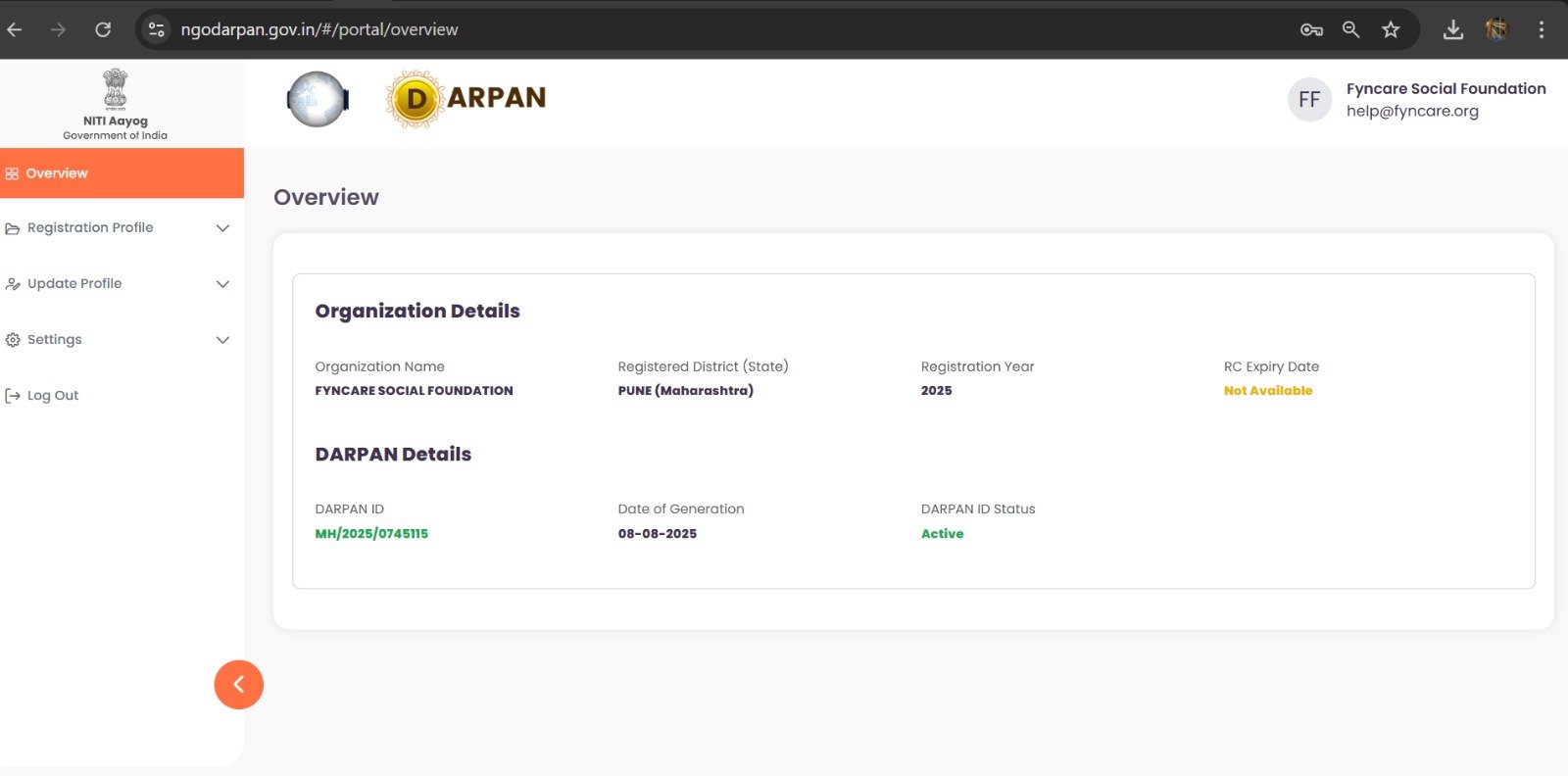Click the Registered District (State) label
The image size is (1568, 776).
[x=703, y=366]
